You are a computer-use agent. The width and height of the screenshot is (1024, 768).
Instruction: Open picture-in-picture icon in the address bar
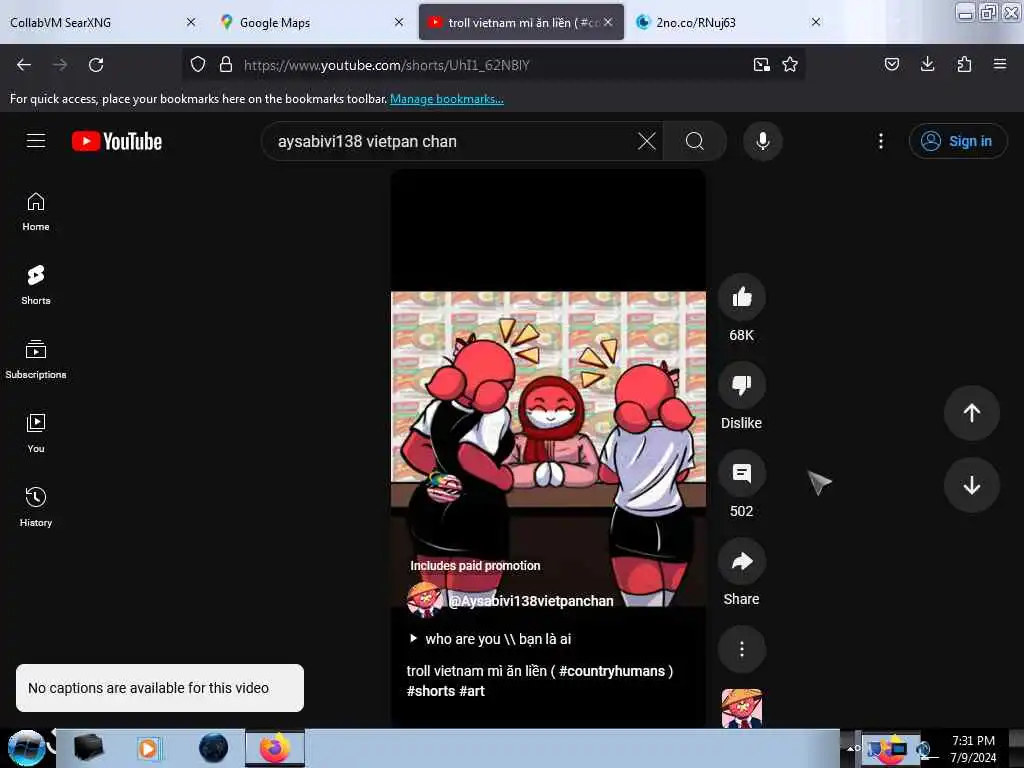click(x=761, y=65)
